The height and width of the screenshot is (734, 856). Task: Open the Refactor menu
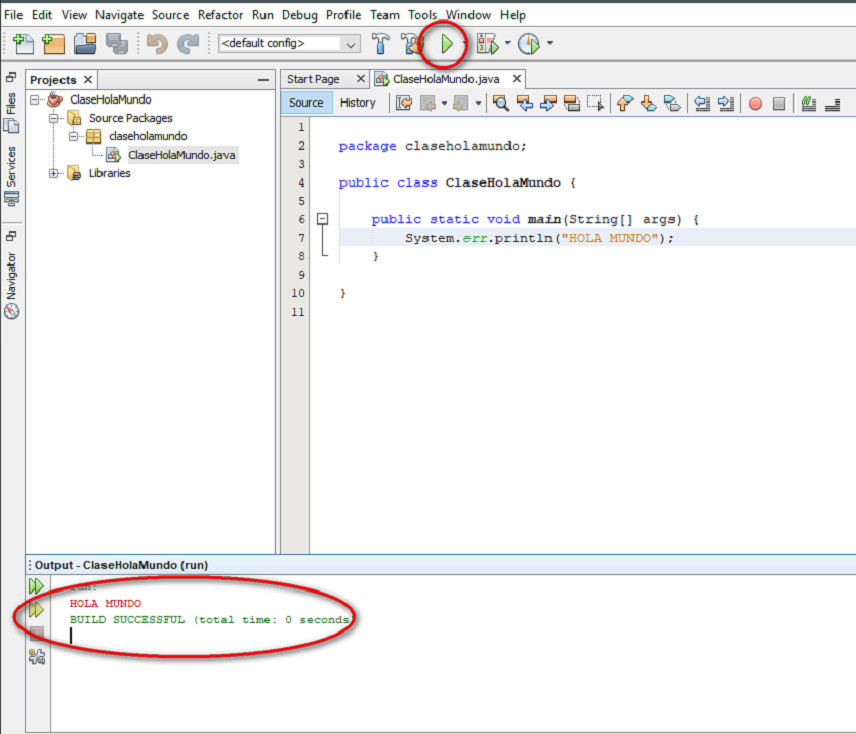tap(220, 14)
